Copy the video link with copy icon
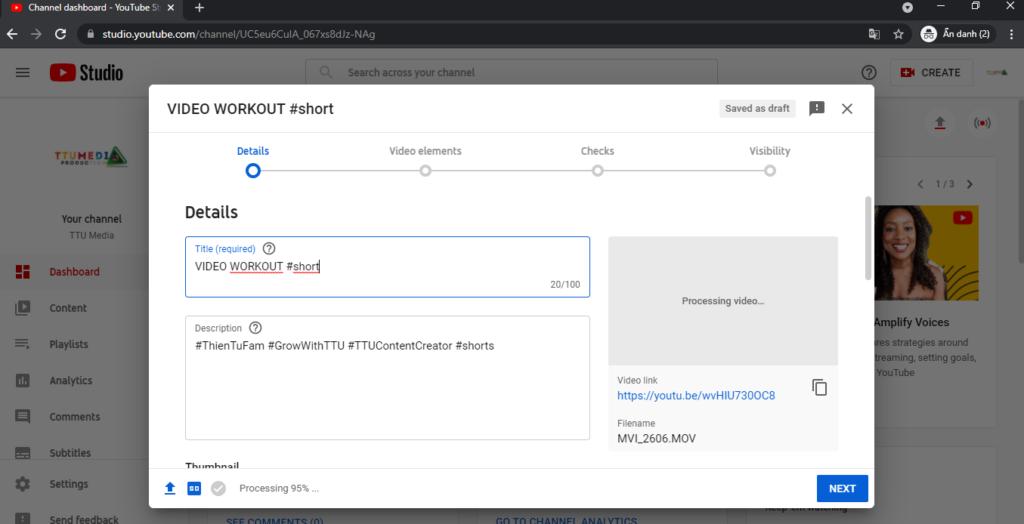This screenshot has width=1024, height=524. tap(819, 387)
